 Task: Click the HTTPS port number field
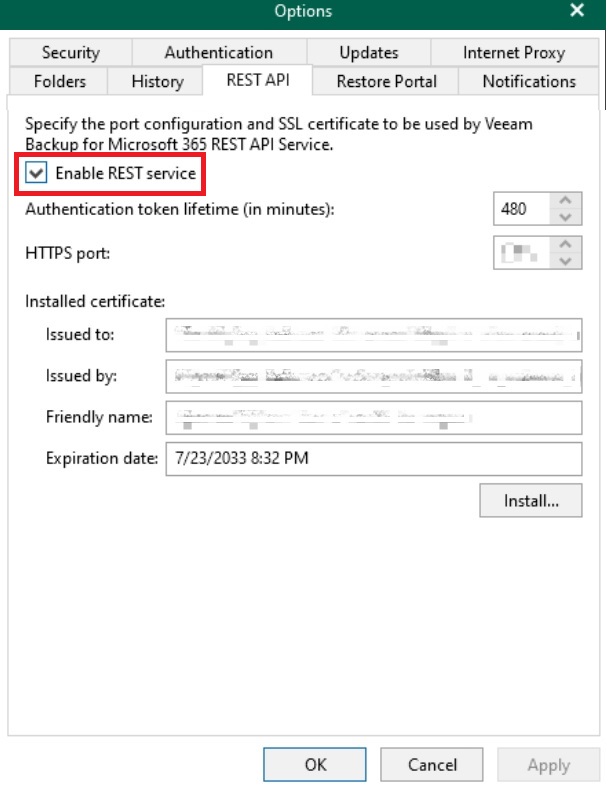[x=522, y=253]
